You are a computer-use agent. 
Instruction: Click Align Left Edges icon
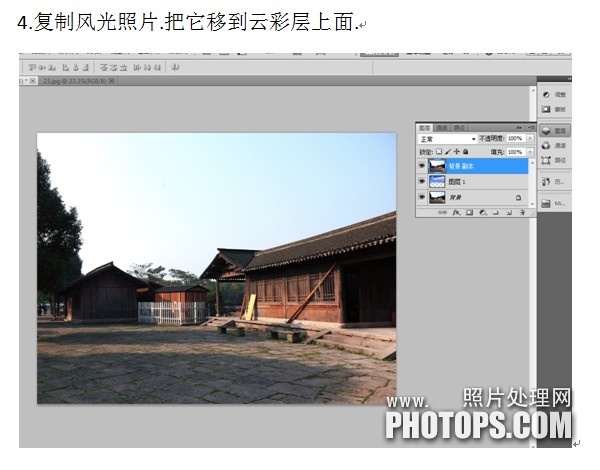pos(66,68)
